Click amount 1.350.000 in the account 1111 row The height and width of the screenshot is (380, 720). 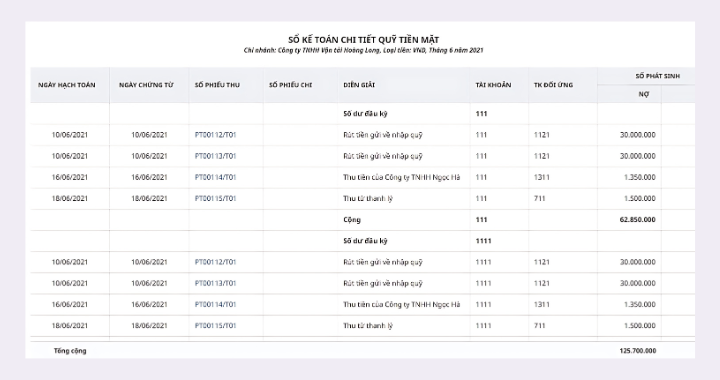tap(640, 304)
